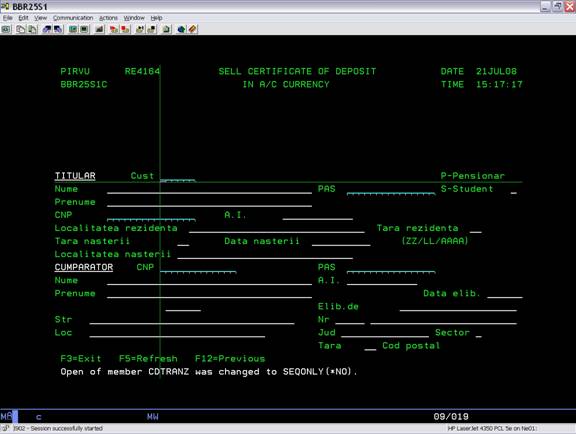This screenshot has height=434, width=576.
Task: Focus the Loc input field
Action: click(x=177, y=333)
